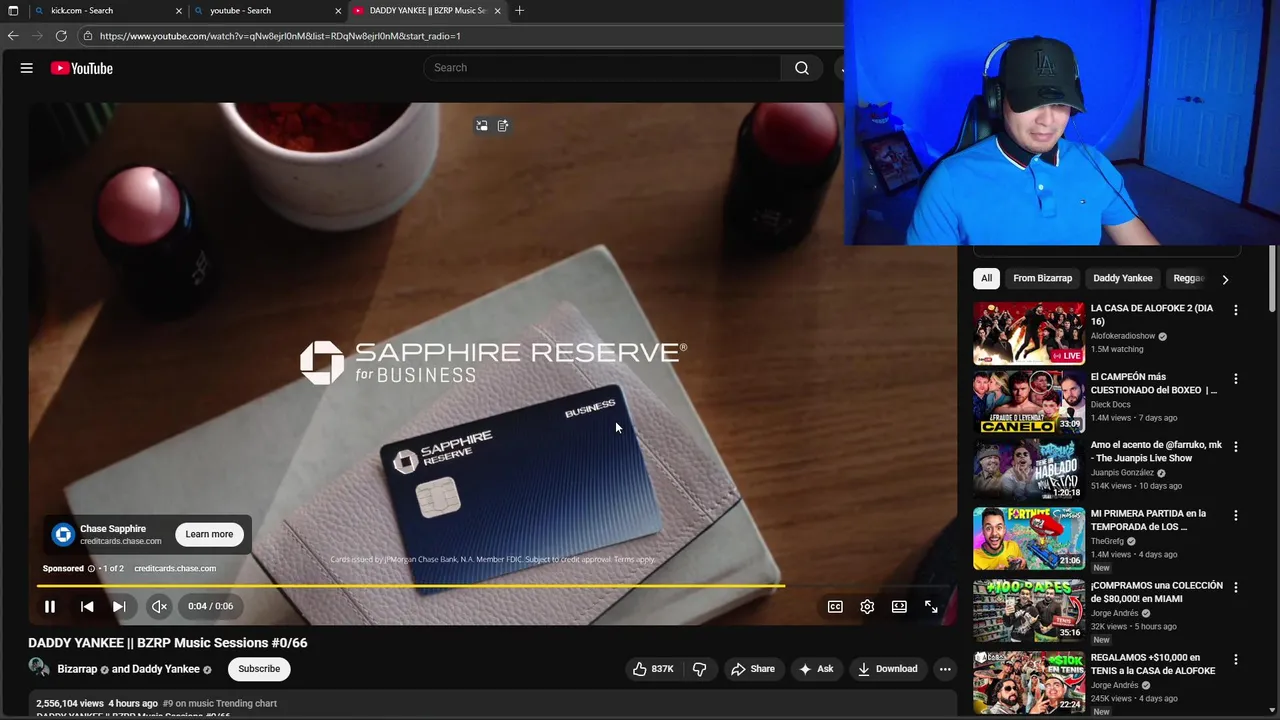
Task: Open the Ask feature
Action: click(816, 669)
